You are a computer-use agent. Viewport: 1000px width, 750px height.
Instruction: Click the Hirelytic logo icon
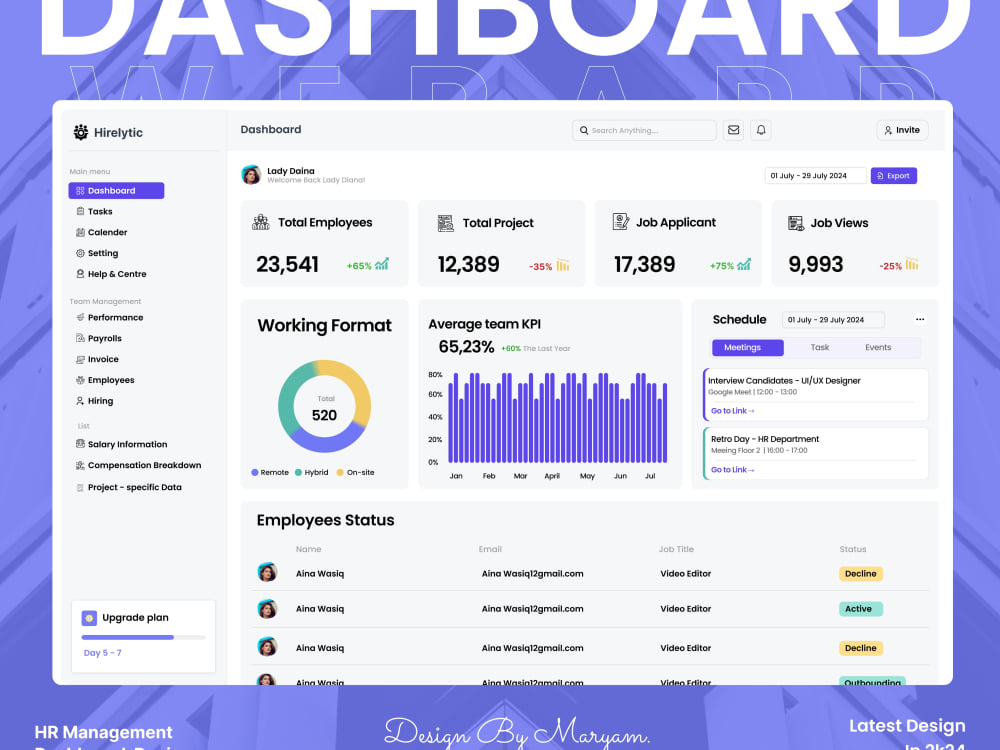pyautogui.click(x=81, y=132)
